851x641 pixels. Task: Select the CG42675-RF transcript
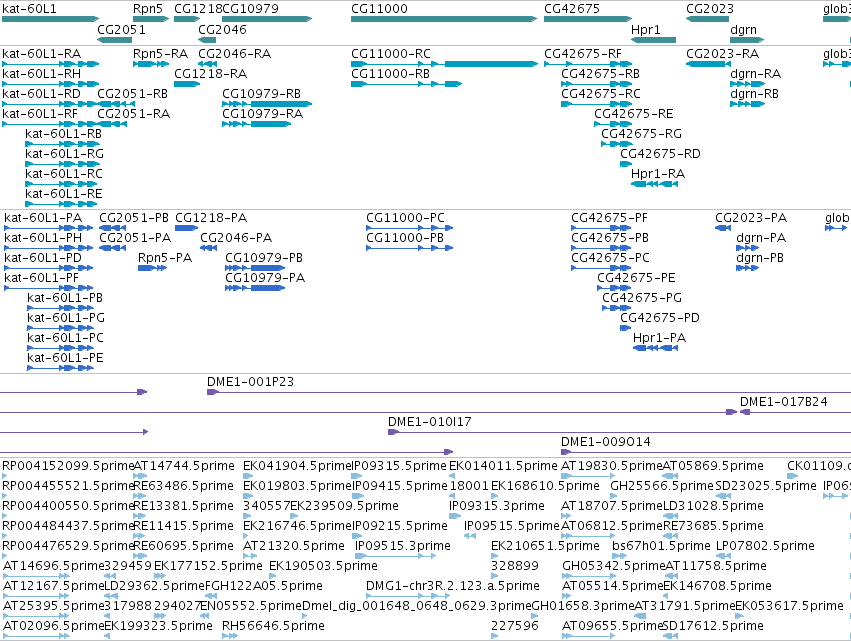pyautogui.click(x=588, y=64)
